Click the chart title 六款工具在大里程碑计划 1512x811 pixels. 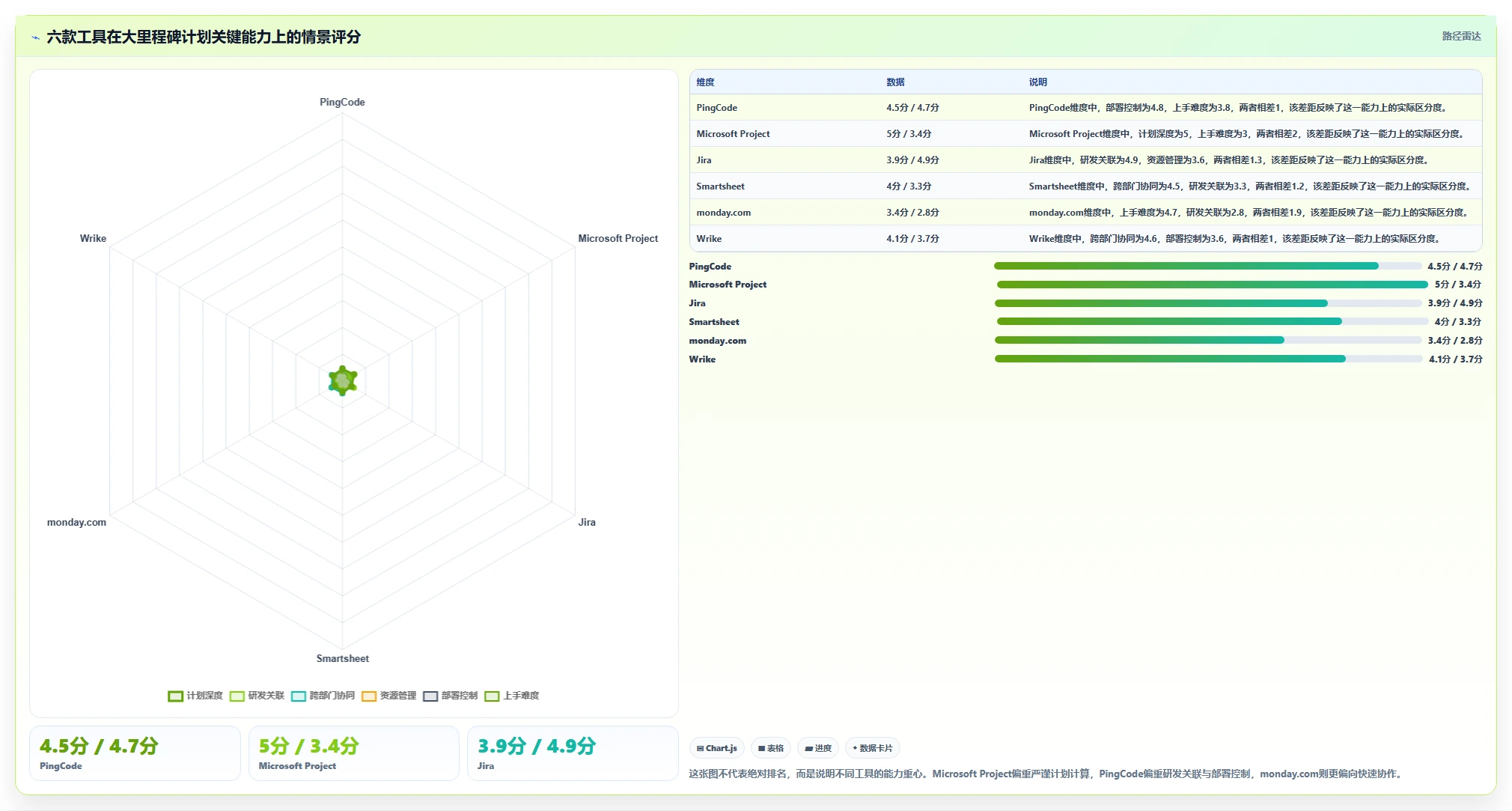[204, 37]
